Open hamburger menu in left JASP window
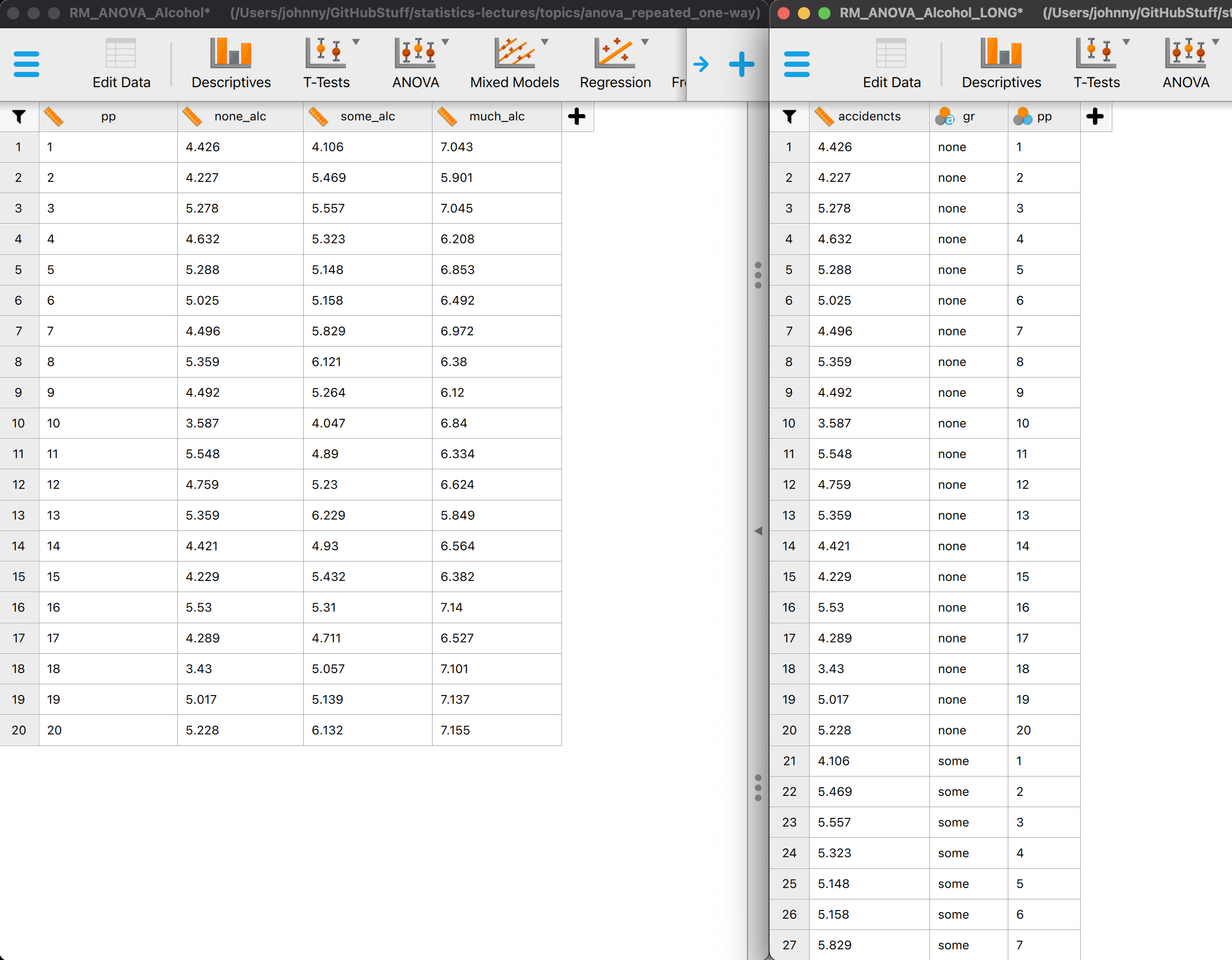1232x960 pixels. [26, 64]
